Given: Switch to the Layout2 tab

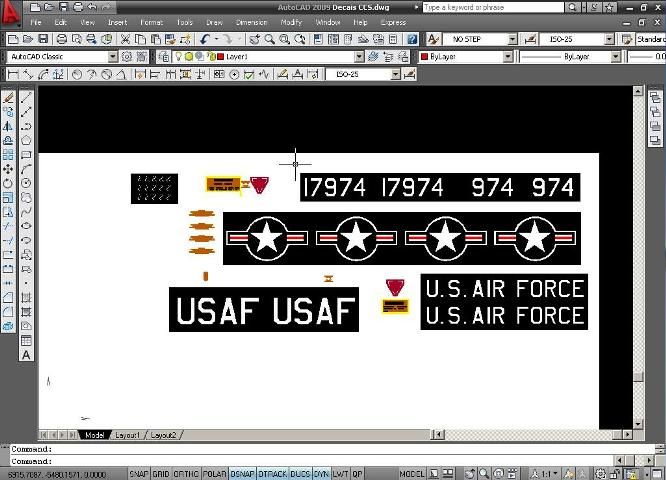Looking at the screenshot, I should [164, 435].
